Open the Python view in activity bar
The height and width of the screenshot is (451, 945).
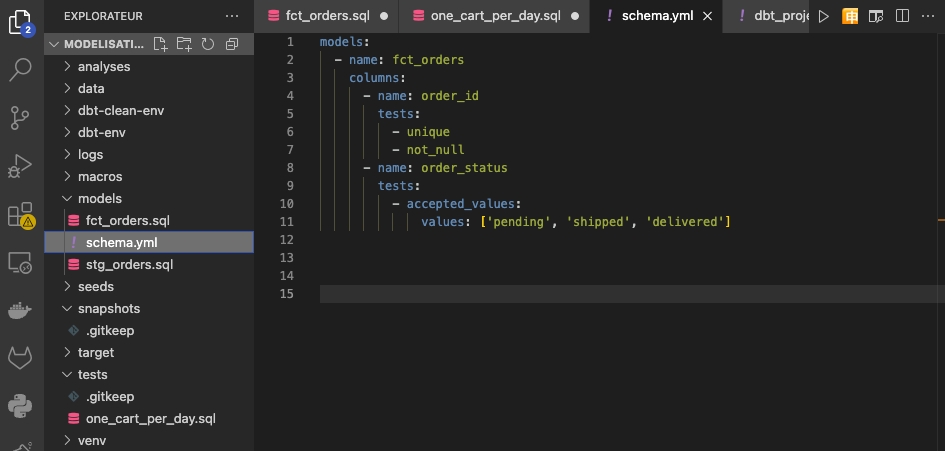pos(20,406)
